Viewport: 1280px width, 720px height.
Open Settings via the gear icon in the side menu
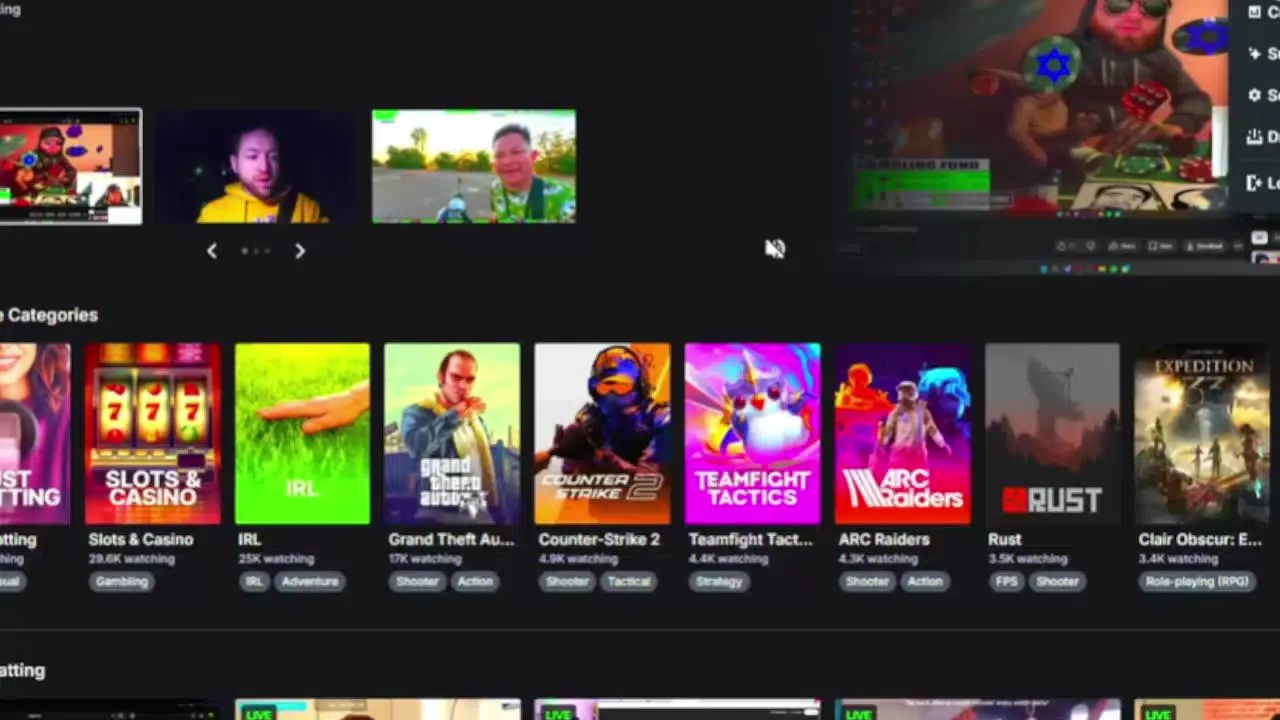[x=1254, y=95]
